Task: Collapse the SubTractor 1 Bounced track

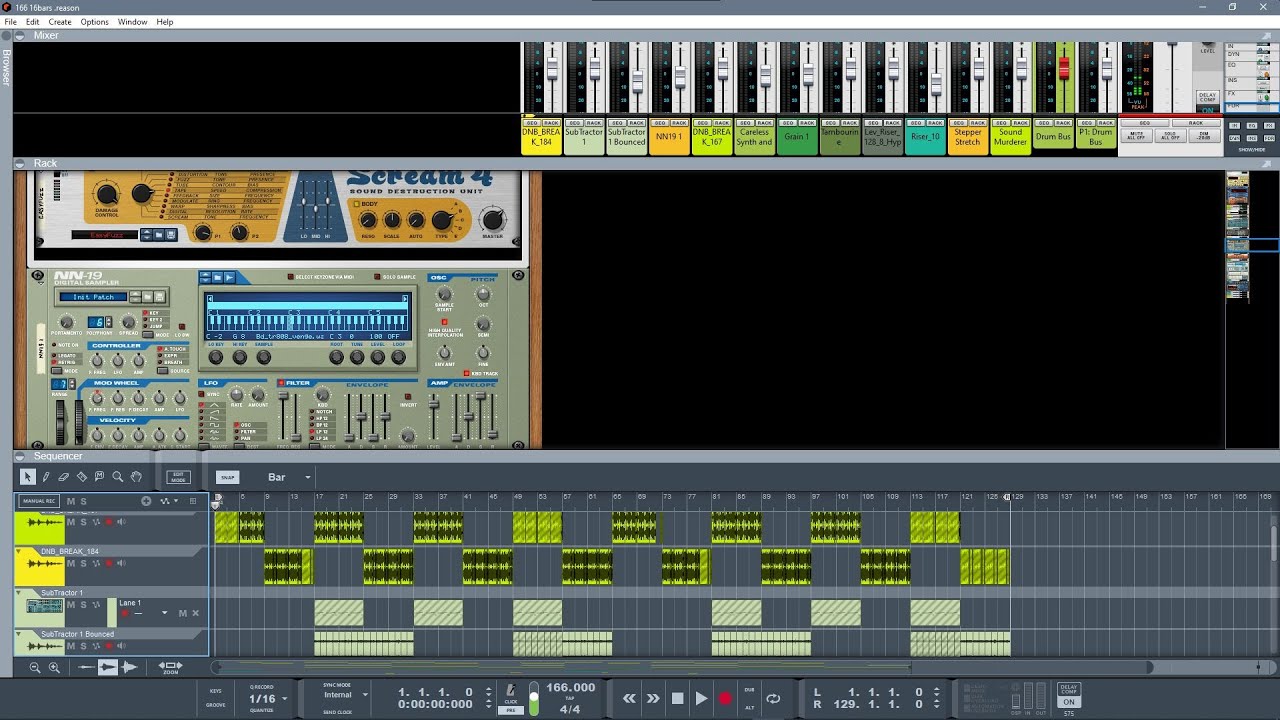Action: pyautogui.click(x=19, y=634)
